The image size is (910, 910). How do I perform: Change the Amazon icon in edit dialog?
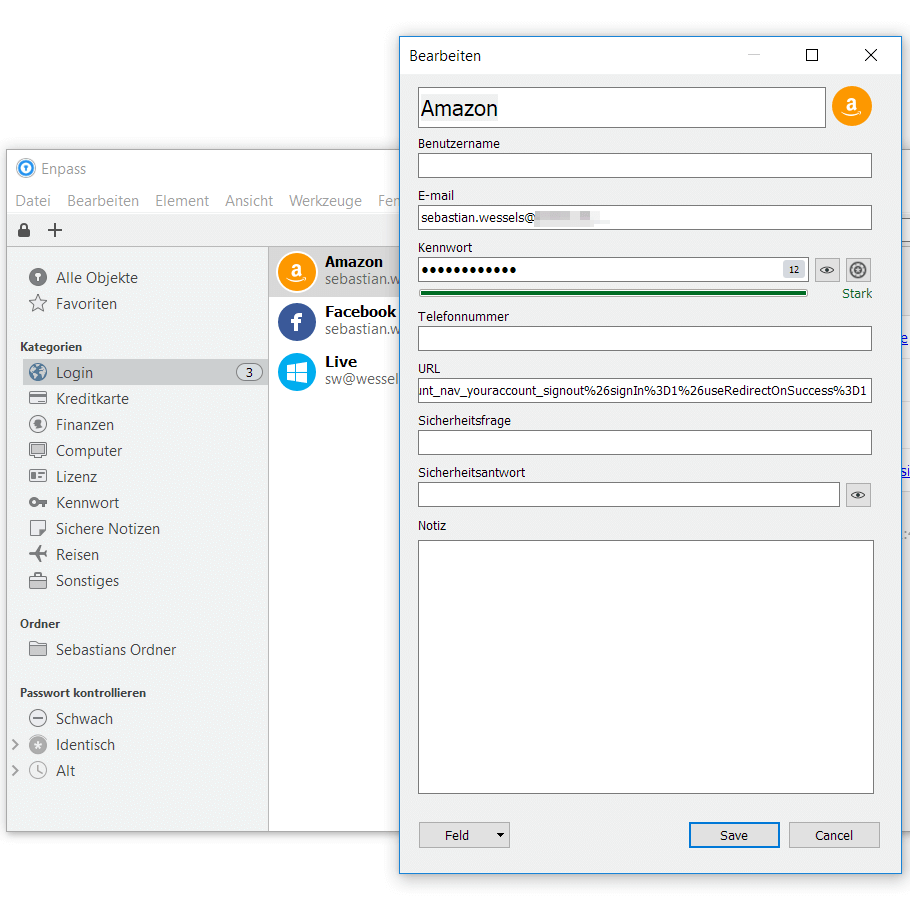(x=851, y=107)
